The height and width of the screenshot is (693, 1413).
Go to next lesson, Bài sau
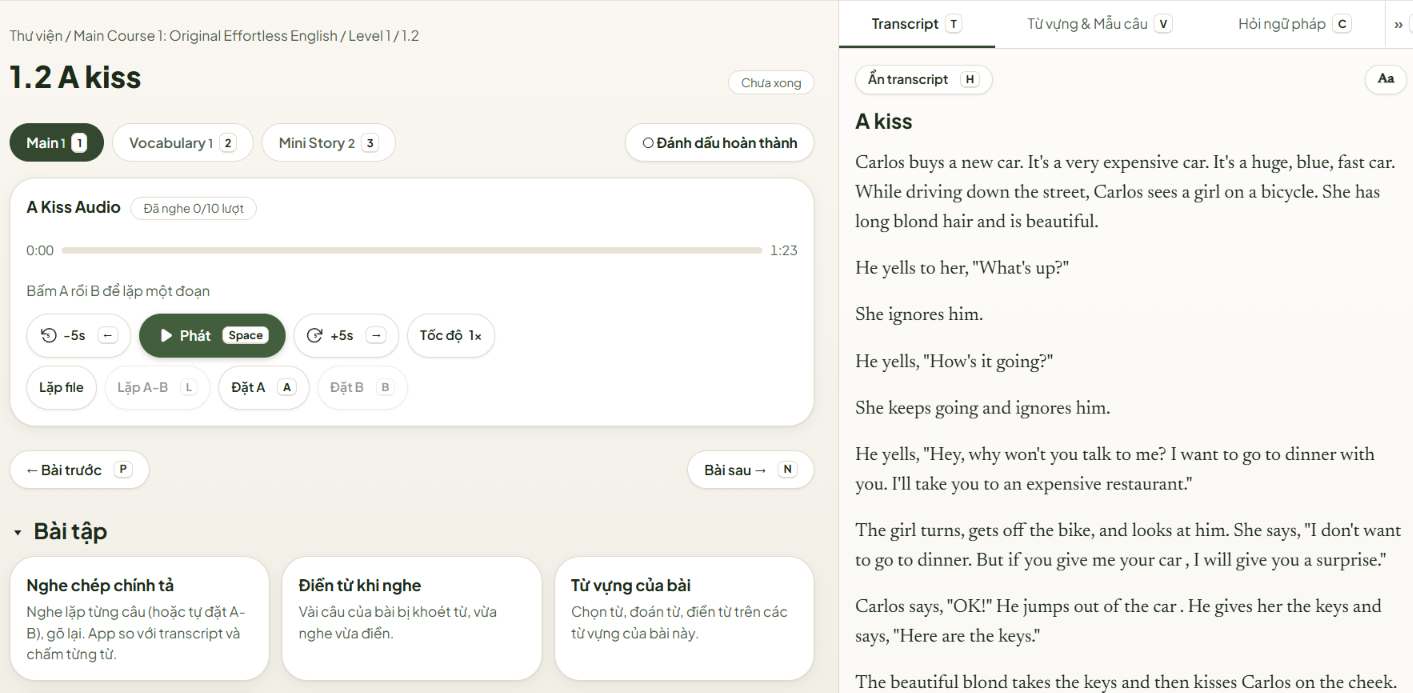coord(750,470)
